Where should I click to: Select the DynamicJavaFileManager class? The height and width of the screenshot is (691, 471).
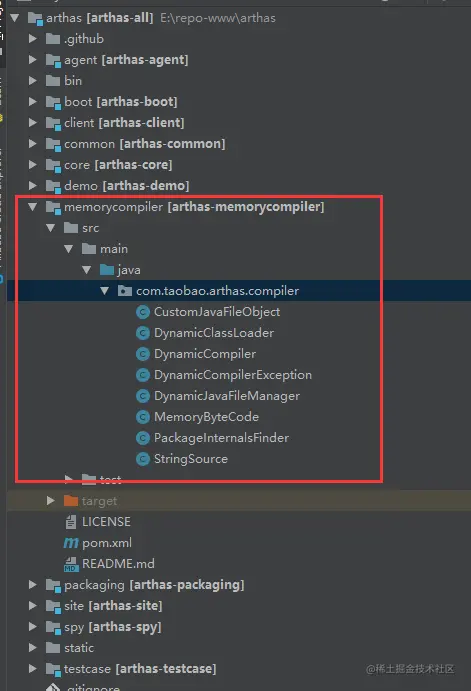coord(227,396)
